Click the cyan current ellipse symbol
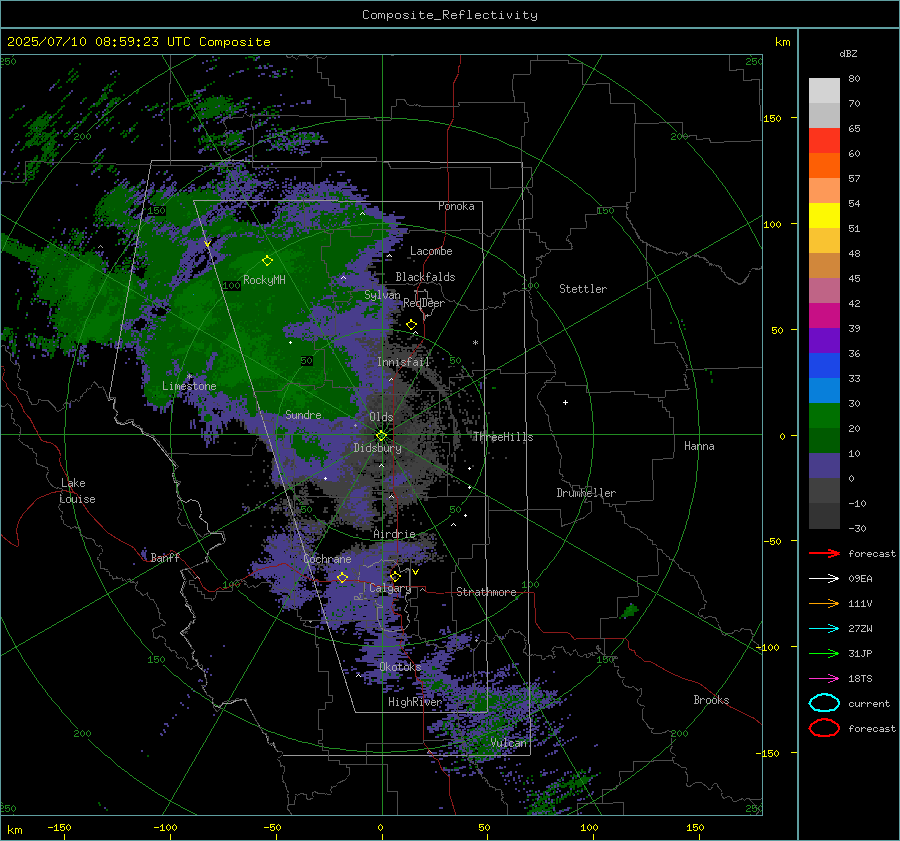 coord(824,703)
